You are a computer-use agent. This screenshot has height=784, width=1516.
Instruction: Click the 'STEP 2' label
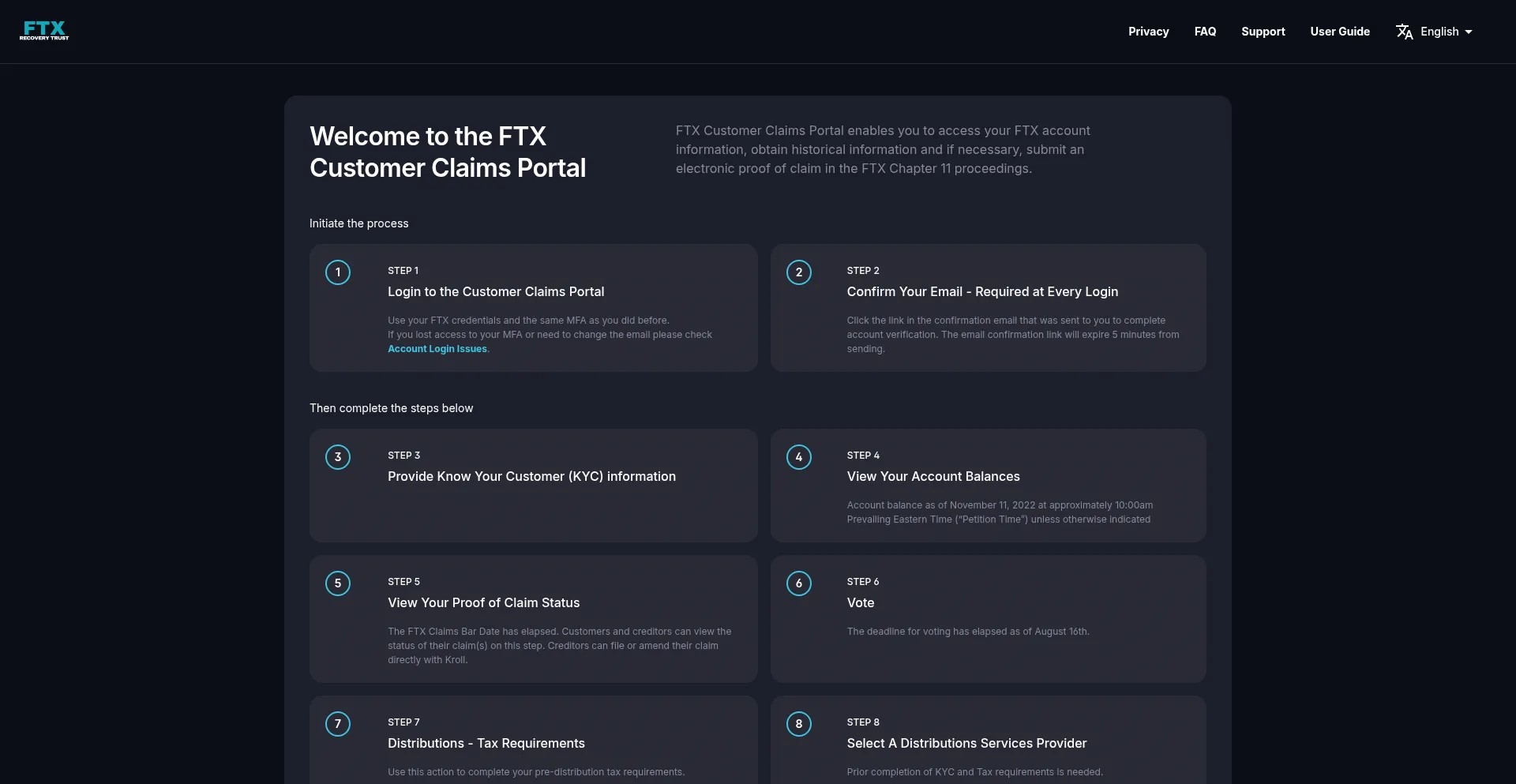coord(863,271)
